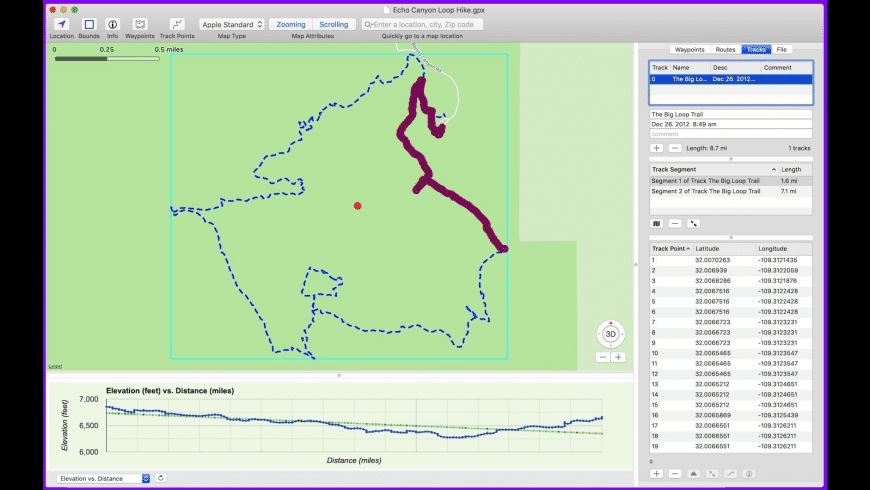
Task: Toggle the Scrolling map attribute
Action: click(x=334, y=24)
